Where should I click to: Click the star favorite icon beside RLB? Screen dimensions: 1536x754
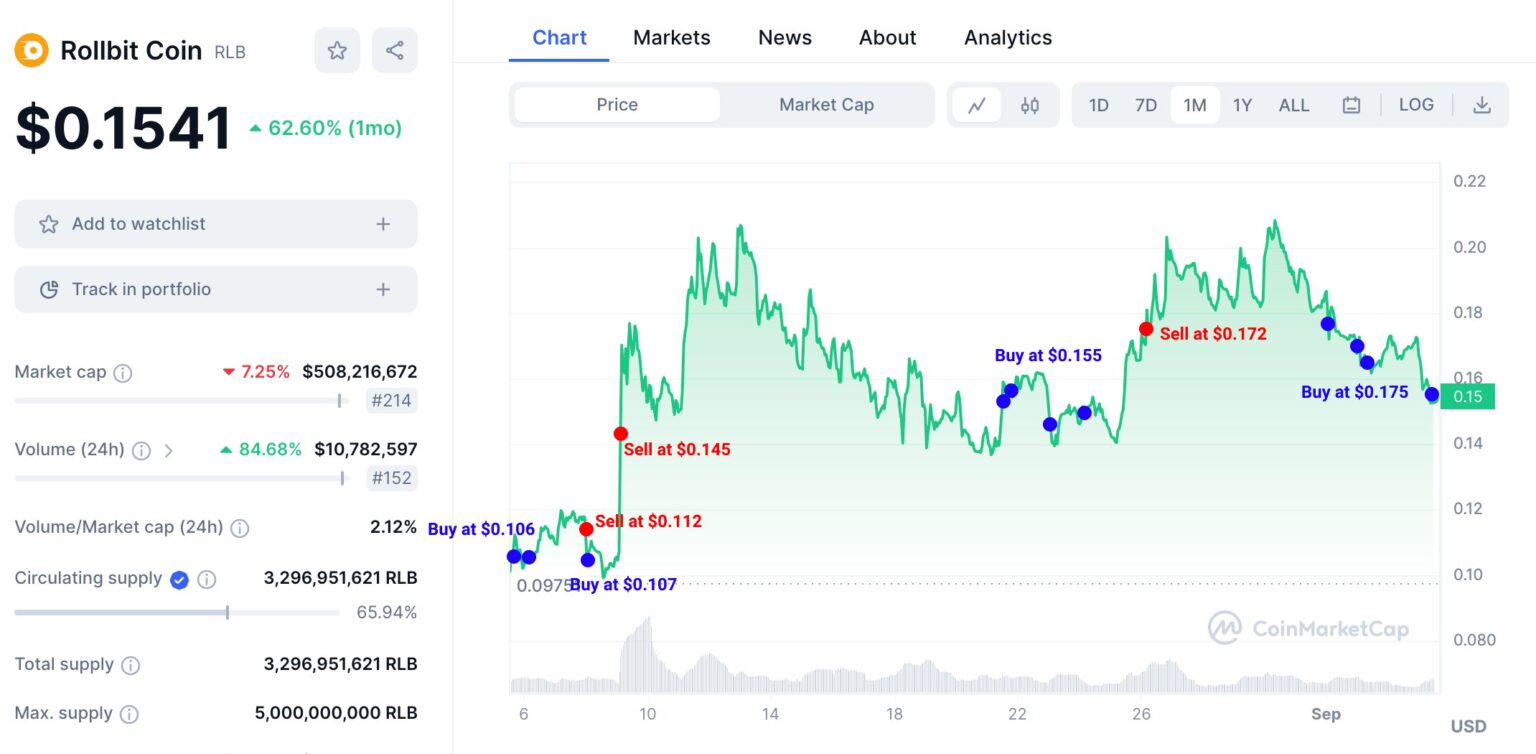point(337,51)
